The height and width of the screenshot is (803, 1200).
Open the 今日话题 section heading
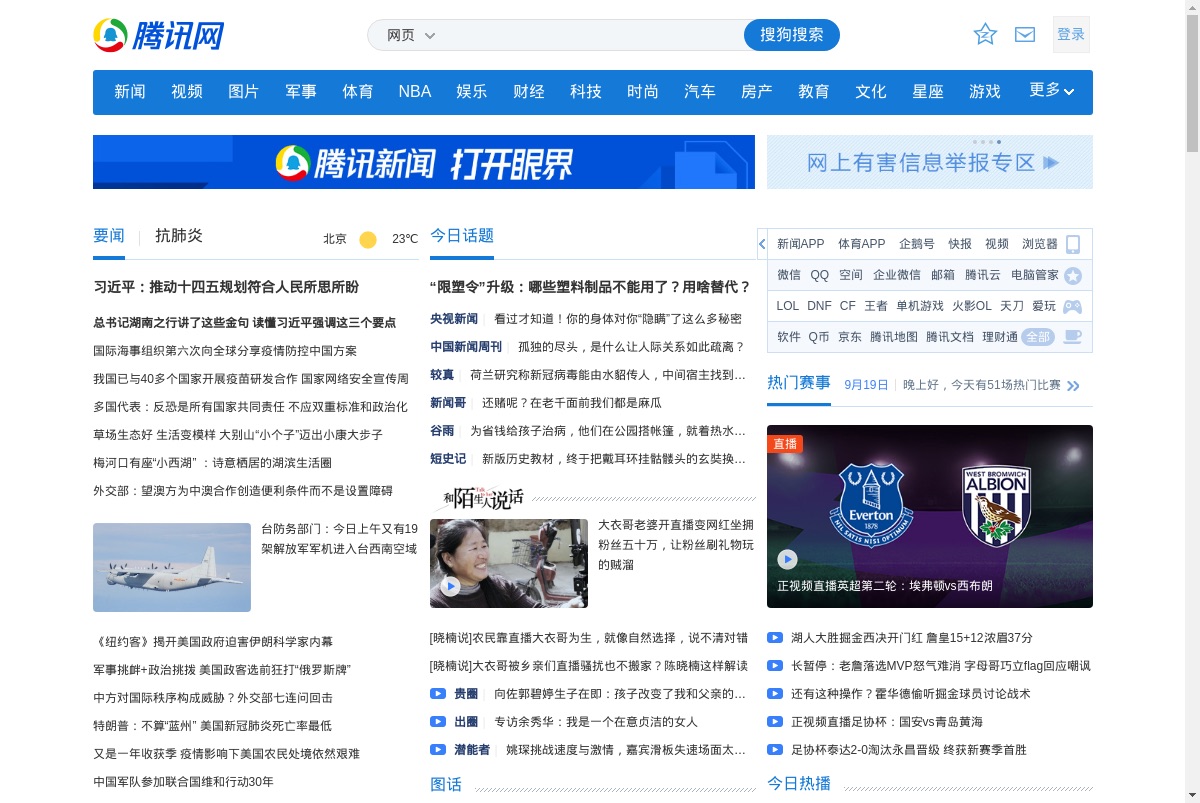coord(462,236)
